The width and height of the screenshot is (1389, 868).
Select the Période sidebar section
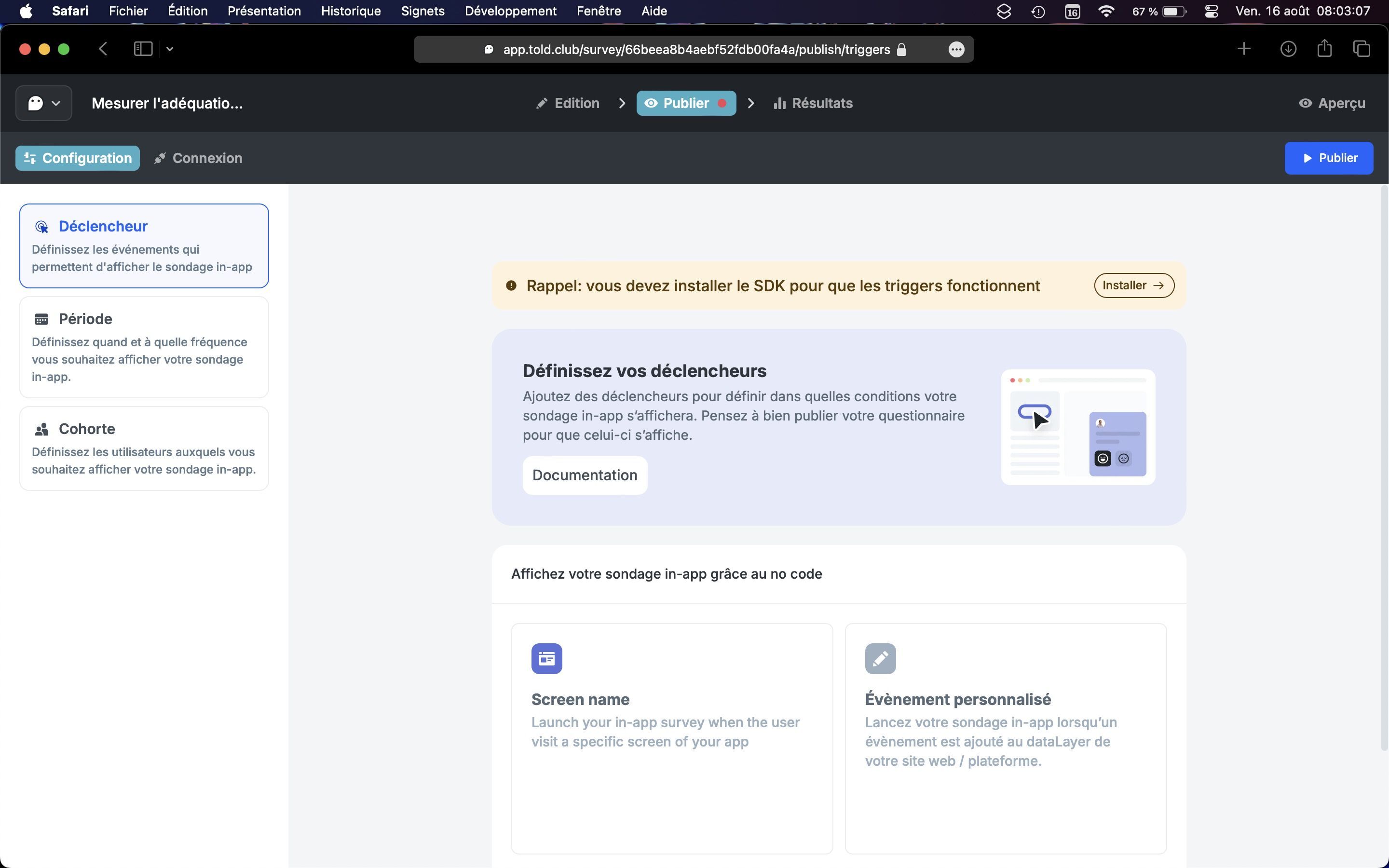tap(144, 347)
